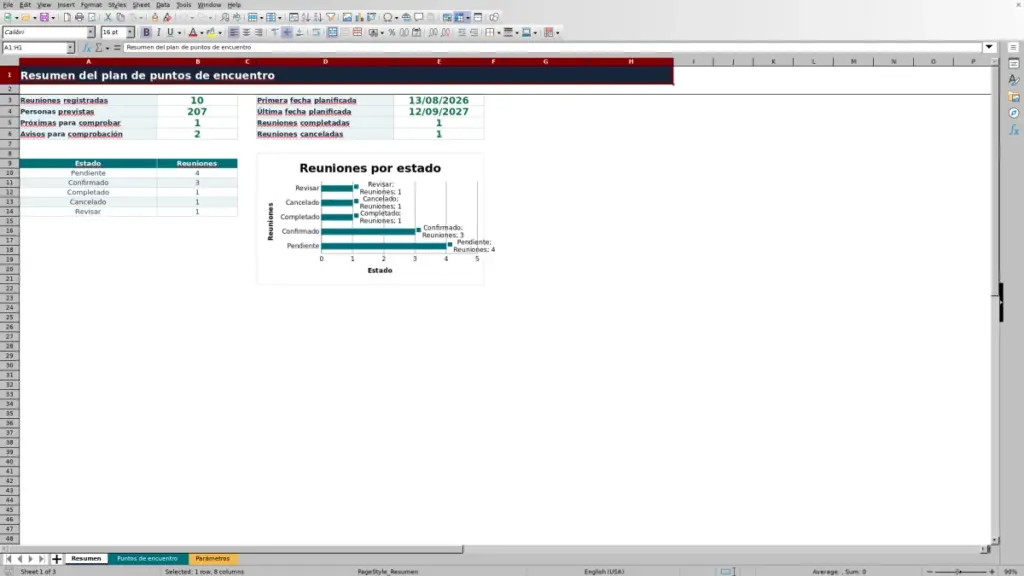1024x576 pixels.
Task: Add a new sheet with plus button
Action: pyautogui.click(x=56, y=559)
